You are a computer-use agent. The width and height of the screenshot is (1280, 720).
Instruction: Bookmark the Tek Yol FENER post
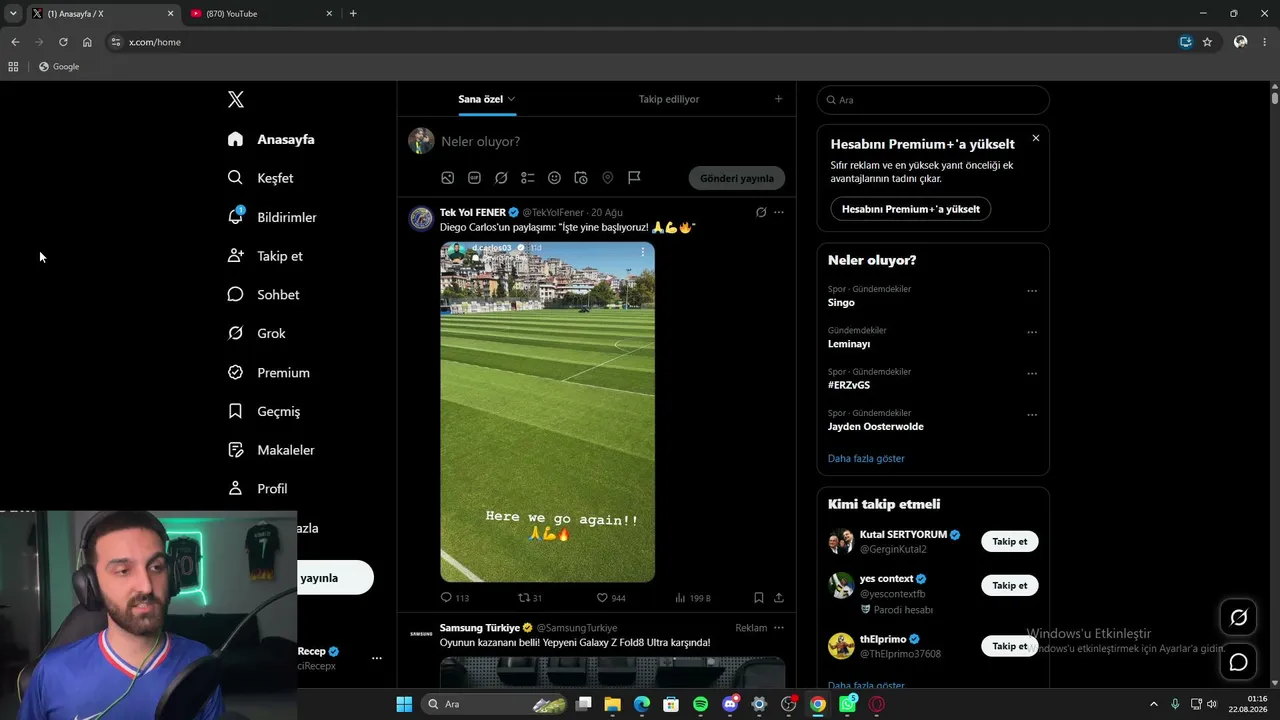point(759,598)
